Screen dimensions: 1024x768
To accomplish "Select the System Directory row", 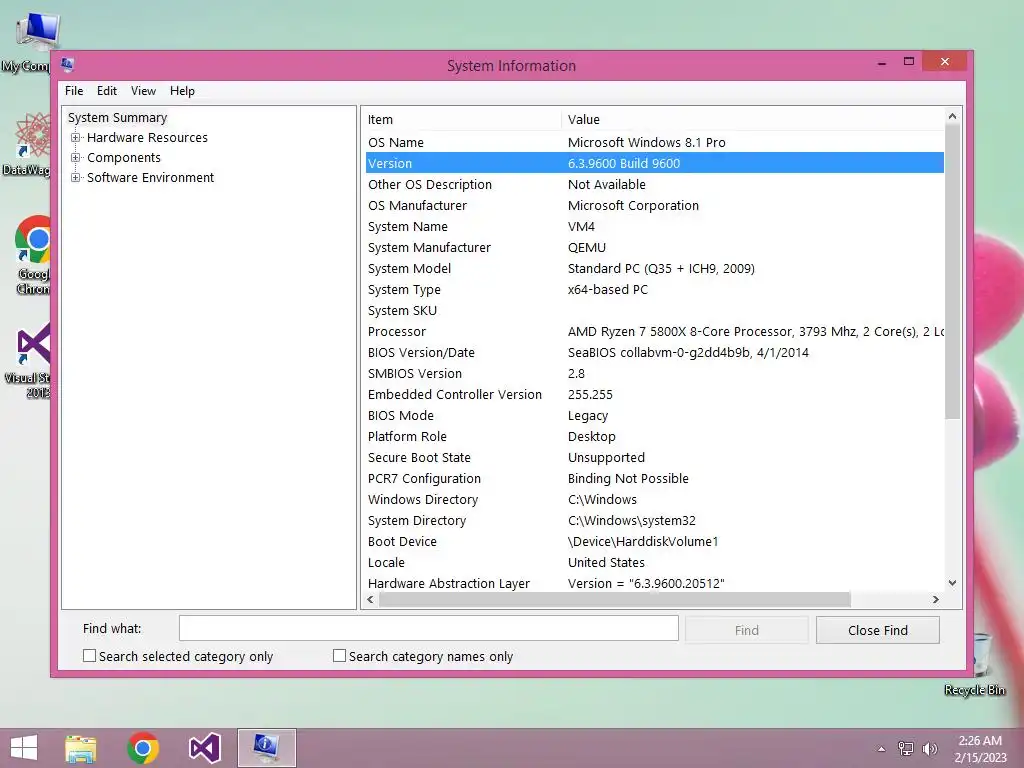I will click(654, 520).
